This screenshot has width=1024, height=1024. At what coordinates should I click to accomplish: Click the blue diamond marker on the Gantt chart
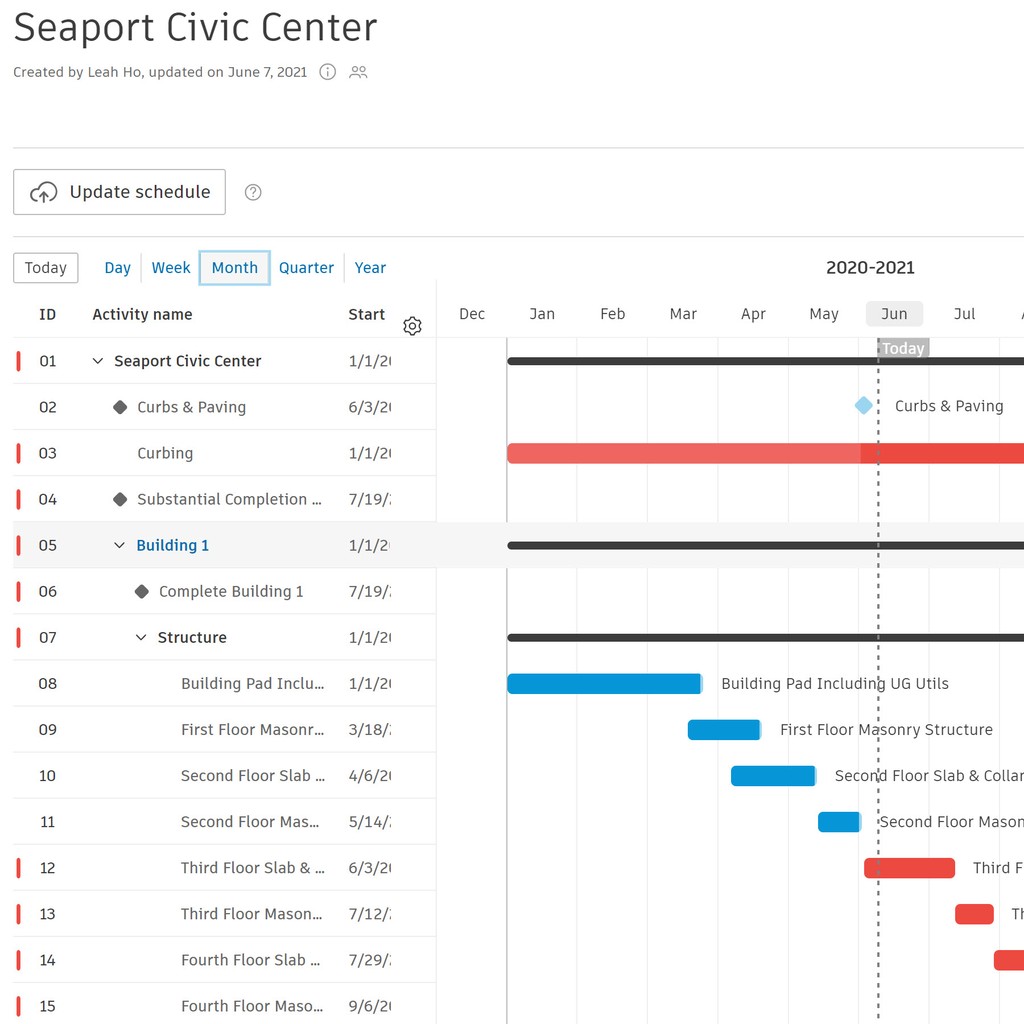[863, 406]
